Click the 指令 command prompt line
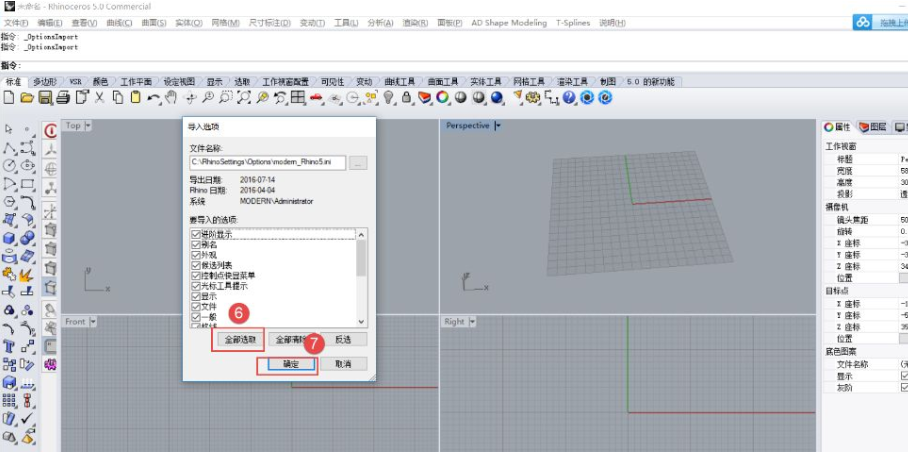Viewport: 910px width, 452px height. point(455,66)
